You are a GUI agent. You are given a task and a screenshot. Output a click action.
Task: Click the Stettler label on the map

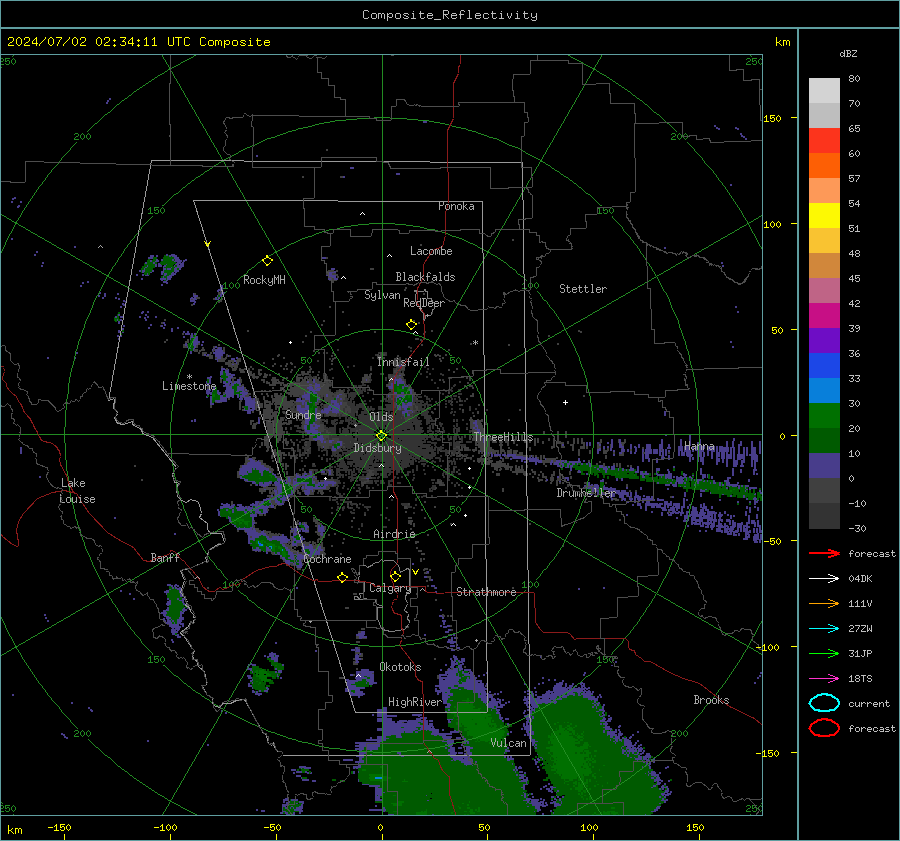tap(583, 289)
